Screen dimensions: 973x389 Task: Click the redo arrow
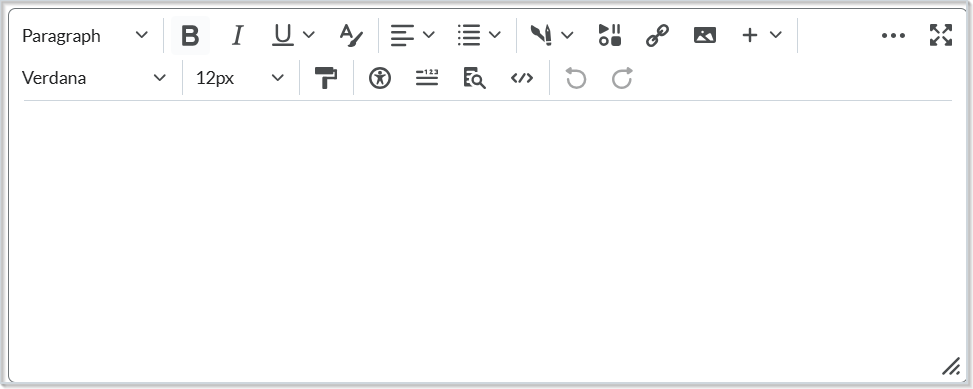(x=622, y=78)
